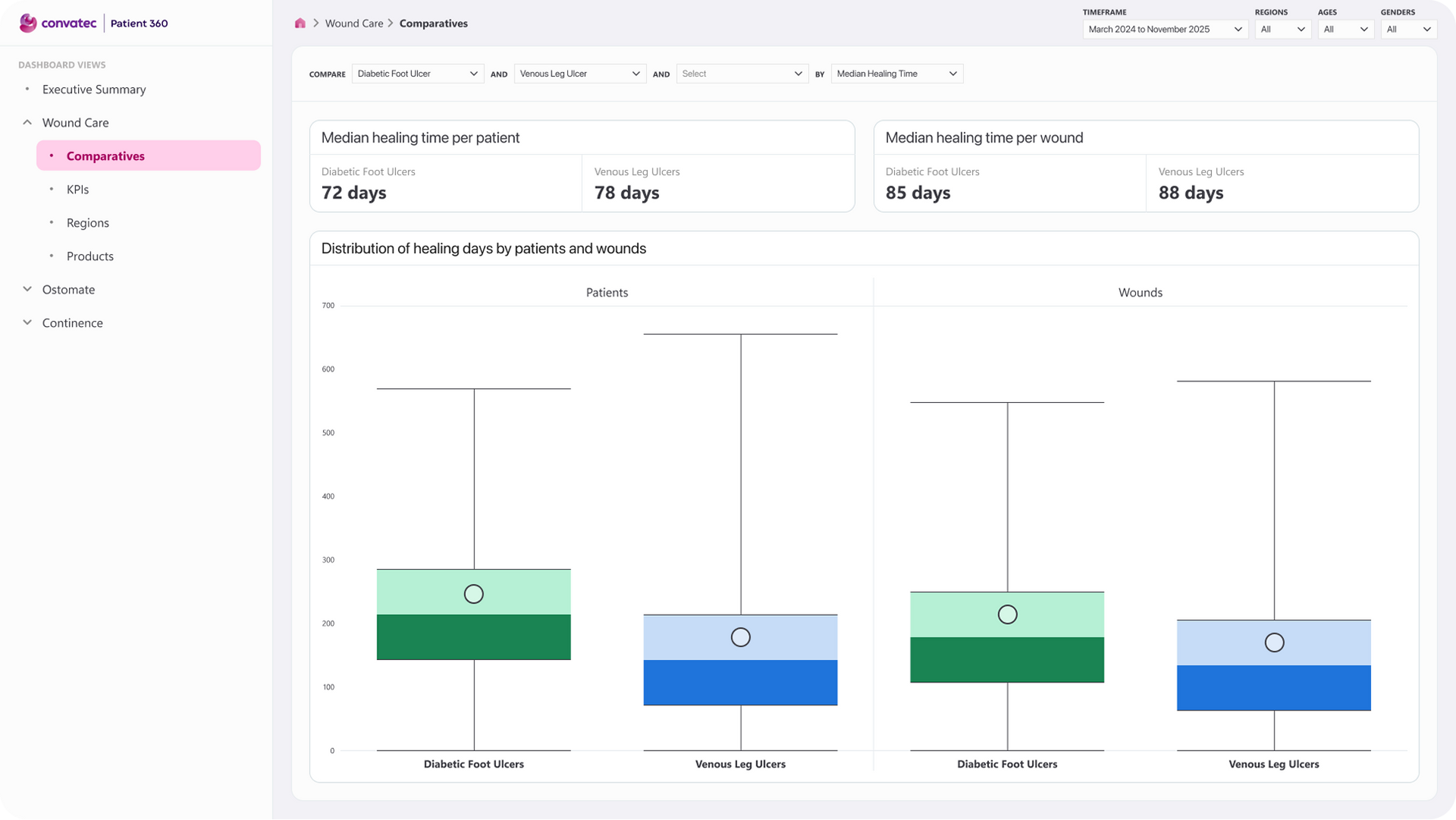Click the home icon in breadcrumb
Screen dimensions: 1456x820
tap(300, 24)
